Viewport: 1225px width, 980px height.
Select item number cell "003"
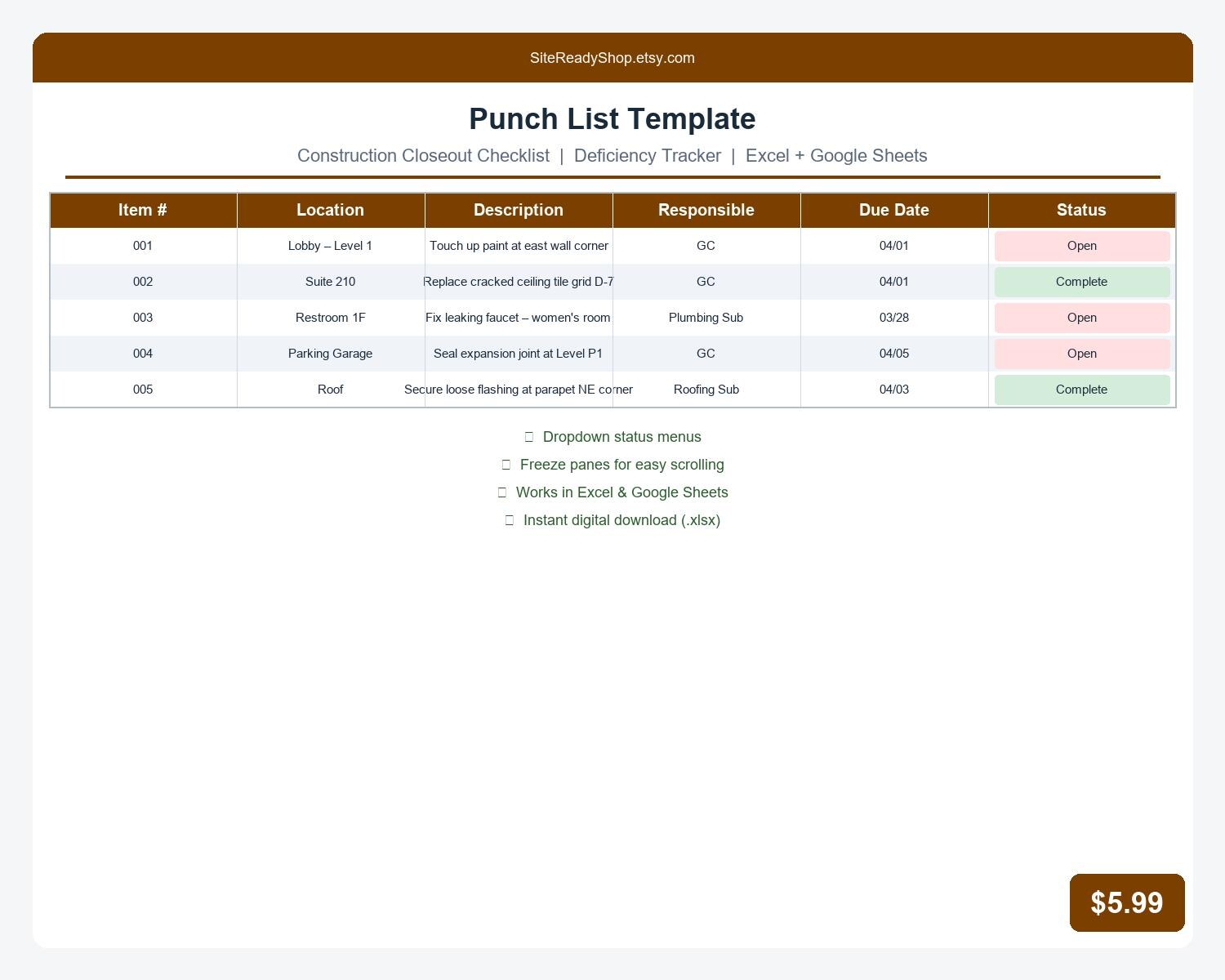point(143,318)
